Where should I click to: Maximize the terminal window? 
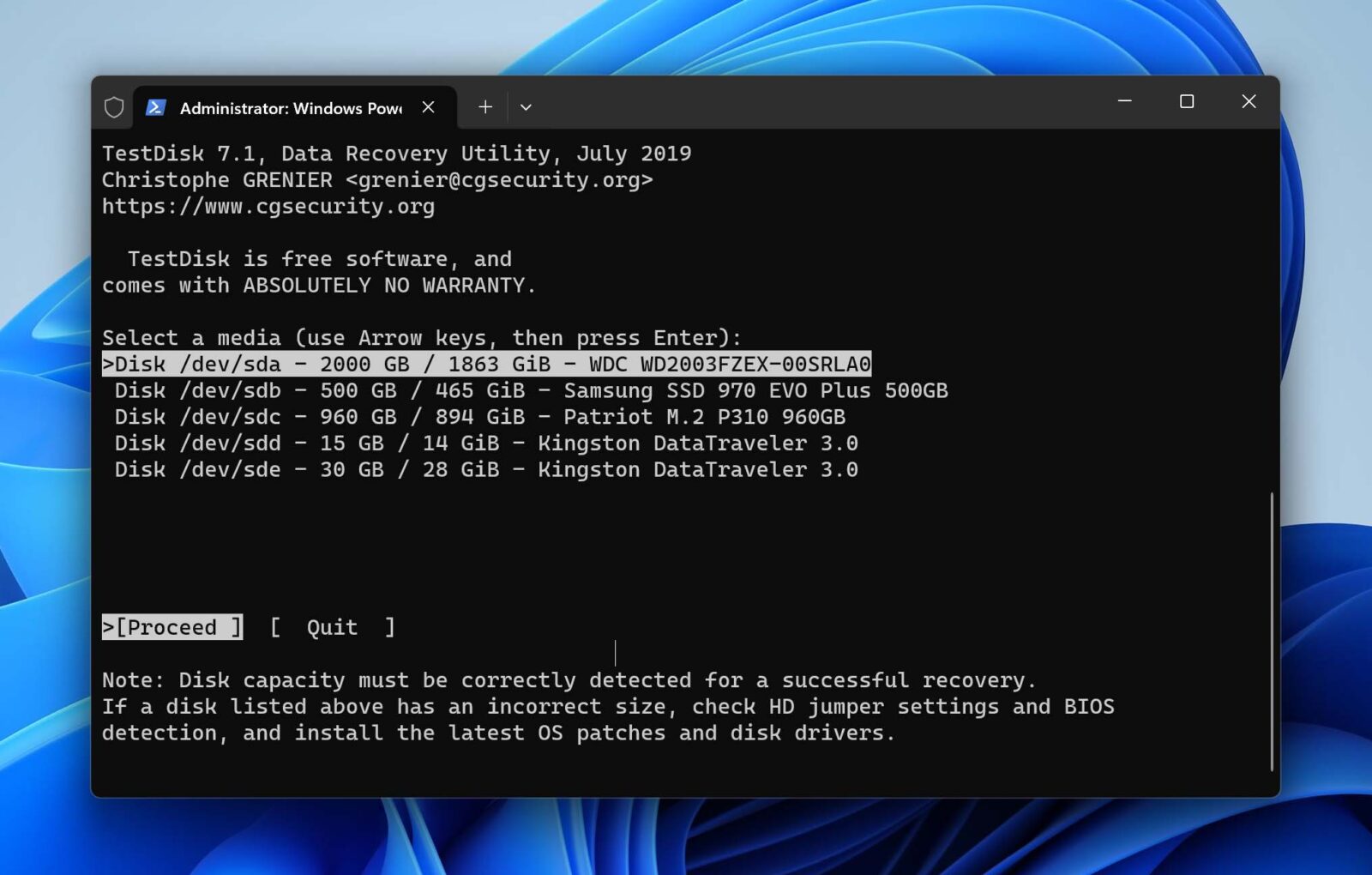[x=1187, y=101]
